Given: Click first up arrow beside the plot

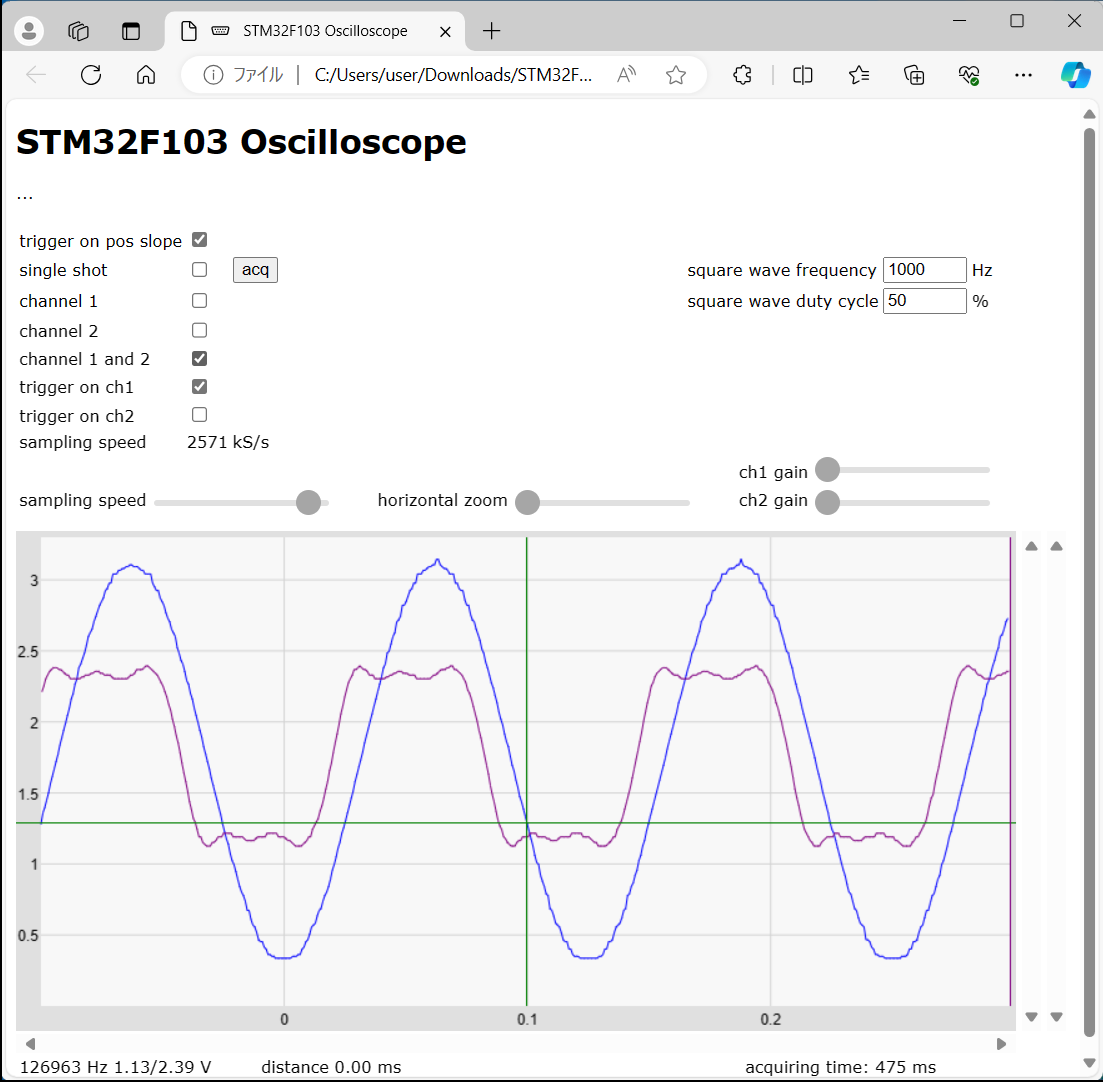Looking at the screenshot, I should pyautogui.click(x=1031, y=547).
